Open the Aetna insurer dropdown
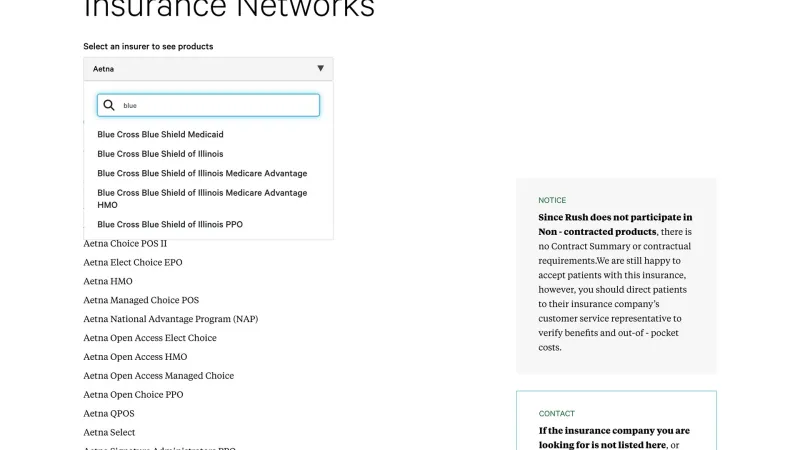 [x=208, y=68]
